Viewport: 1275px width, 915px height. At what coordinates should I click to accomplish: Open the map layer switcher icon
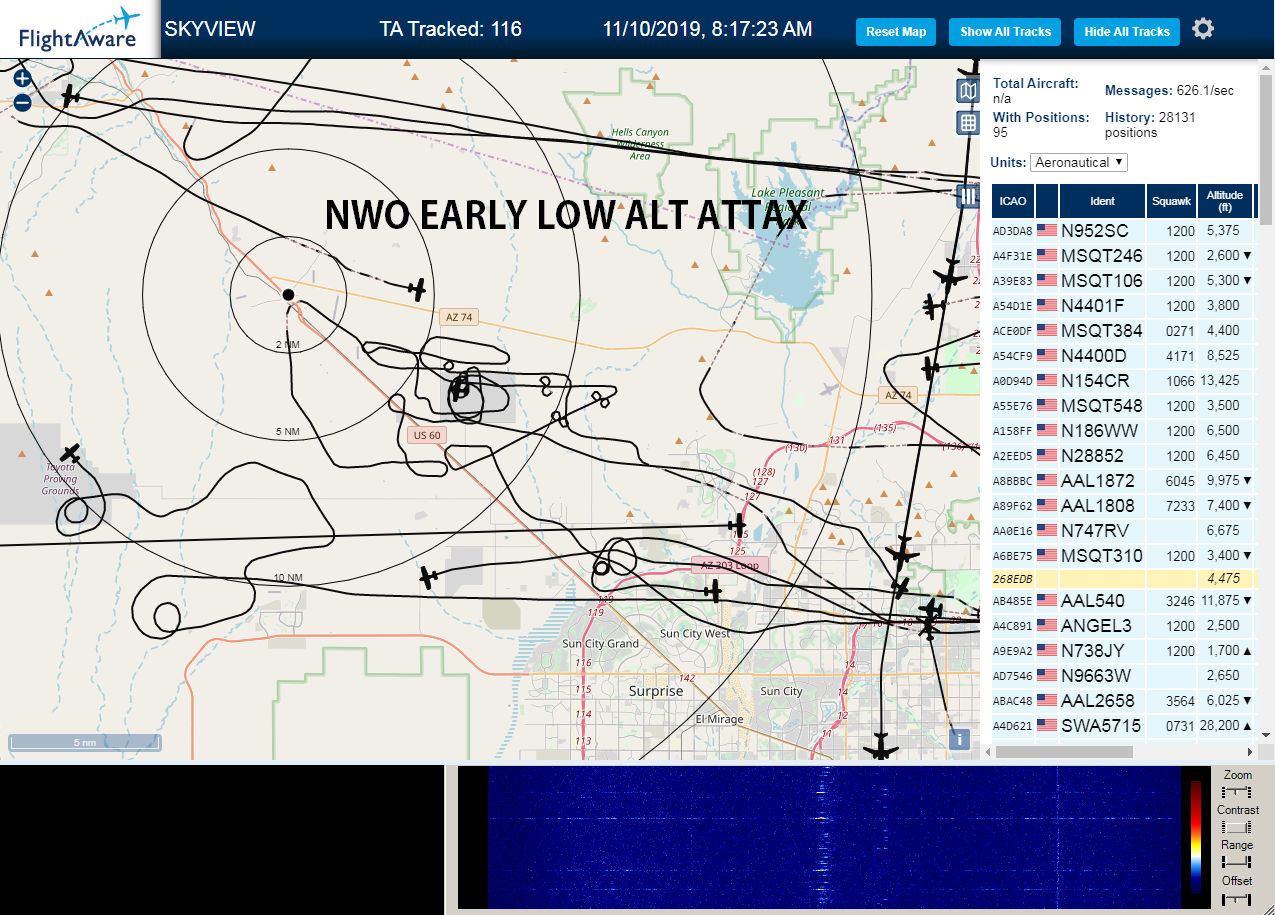(967, 92)
